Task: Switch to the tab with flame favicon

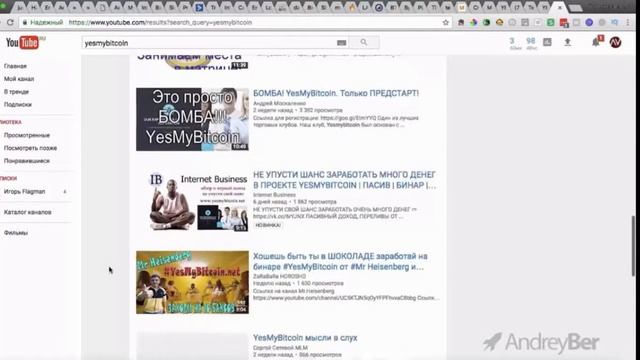Action: 352,7
